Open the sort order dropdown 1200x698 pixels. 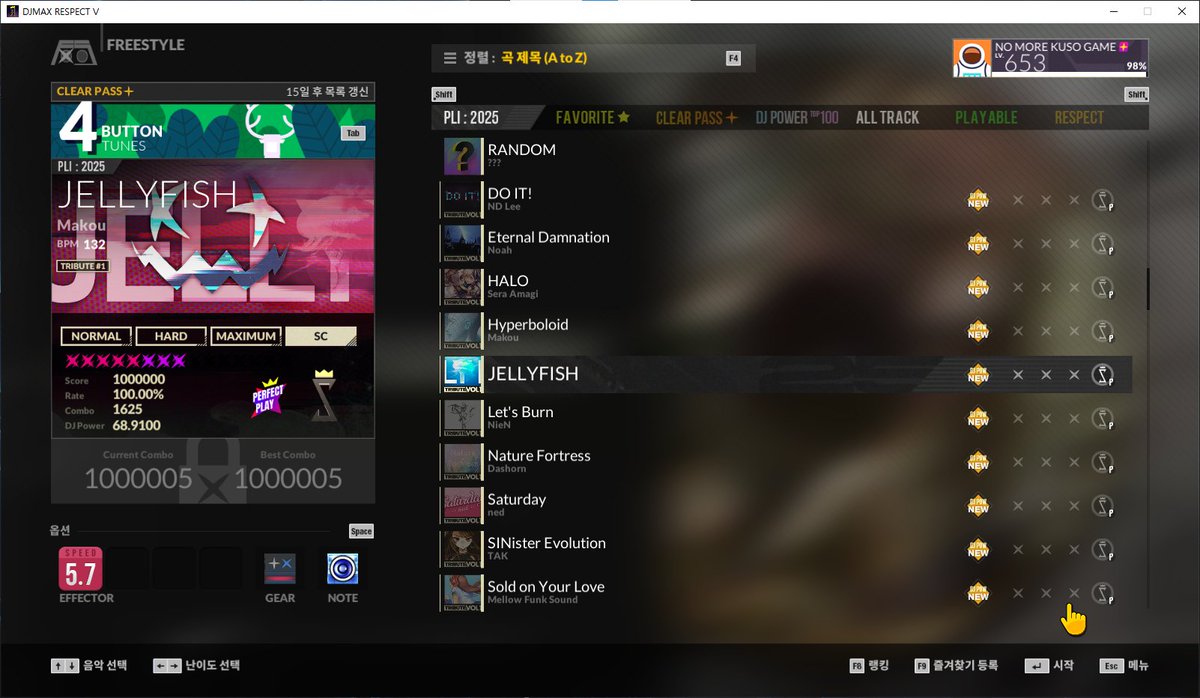[593, 58]
